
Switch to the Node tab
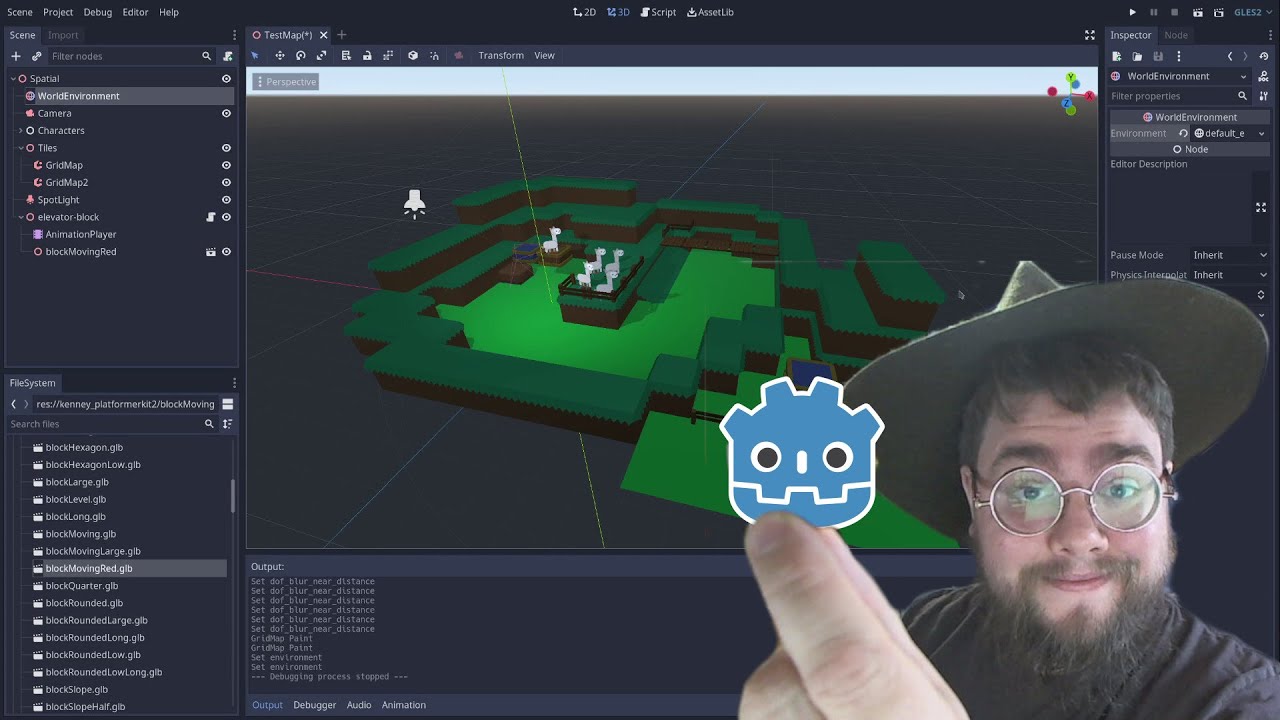click(x=1176, y=35)
